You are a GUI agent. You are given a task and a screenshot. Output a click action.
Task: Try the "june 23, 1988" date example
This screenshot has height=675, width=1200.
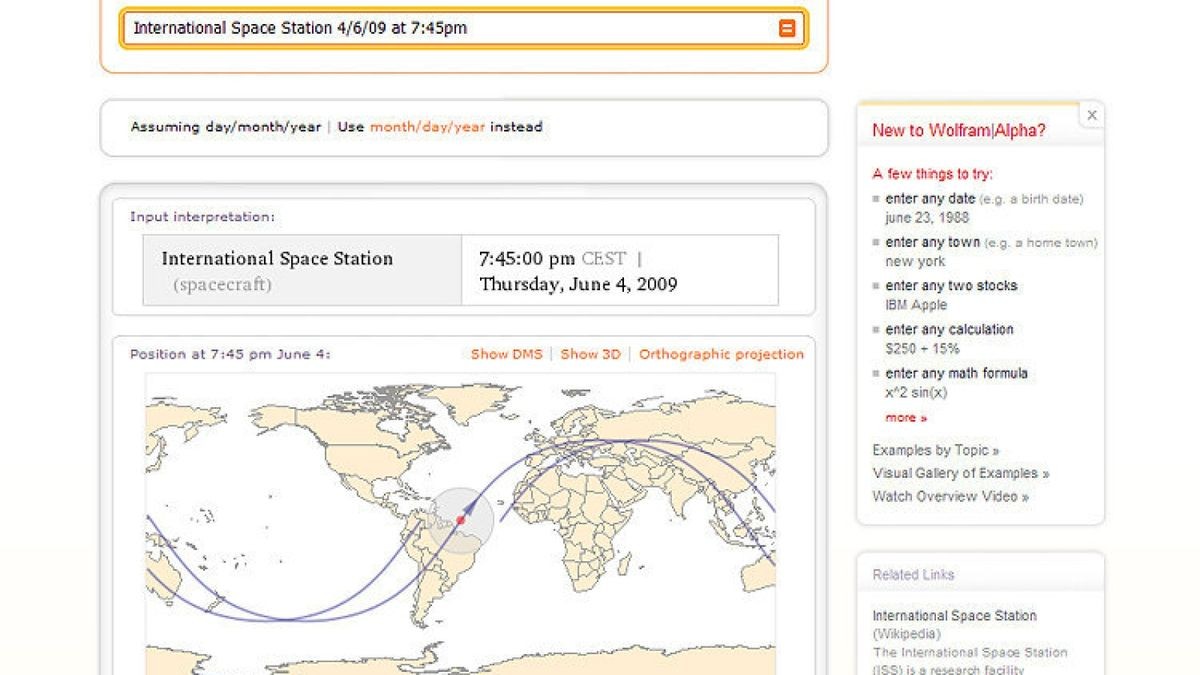click(924, 216)
